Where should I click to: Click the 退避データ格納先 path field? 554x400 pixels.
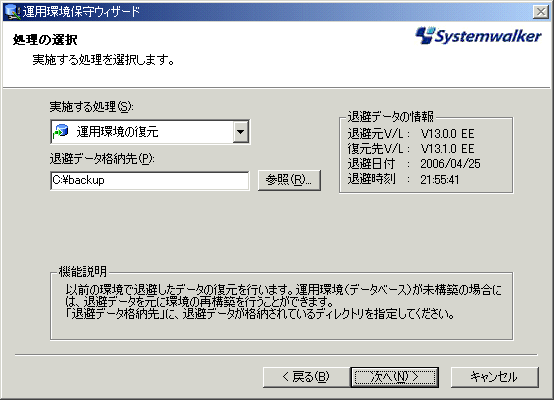150,181
